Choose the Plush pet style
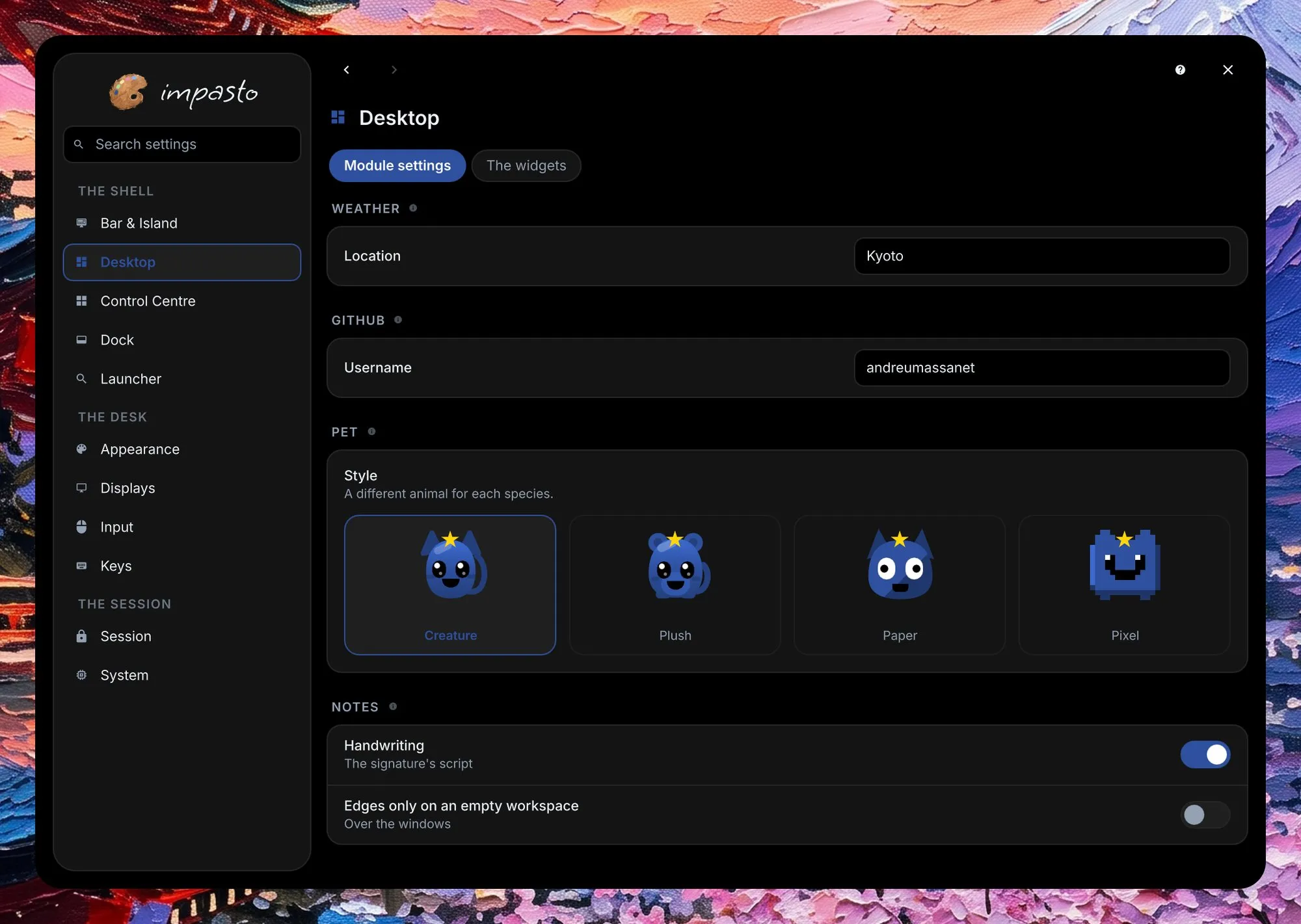Image resolution: width=1301 pixels, height=924 pixels. click(x=675, y=585)
